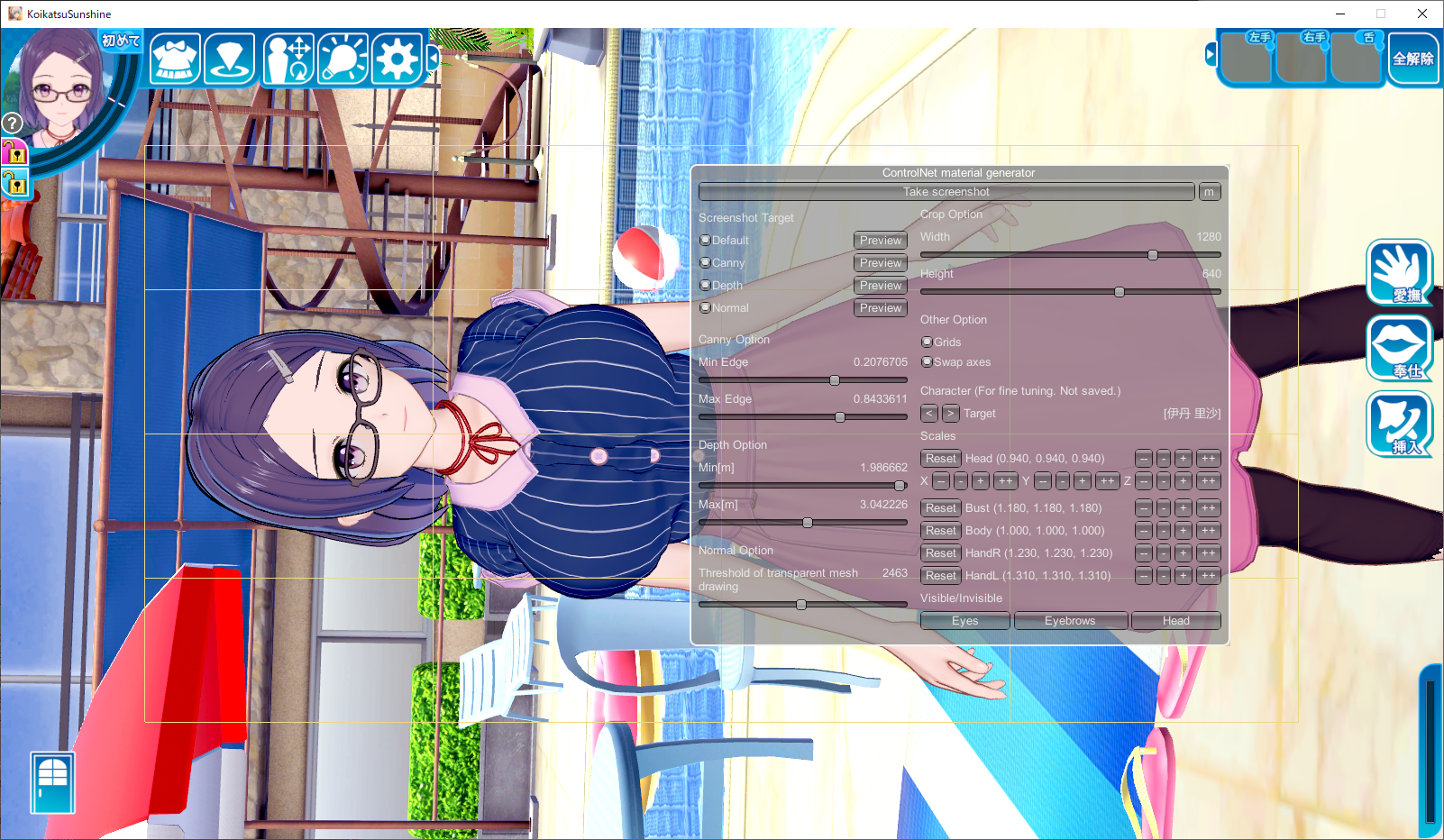Open the light bulb lighting settings
Viewport: 1444px width, 840px height.
[343, 59]
